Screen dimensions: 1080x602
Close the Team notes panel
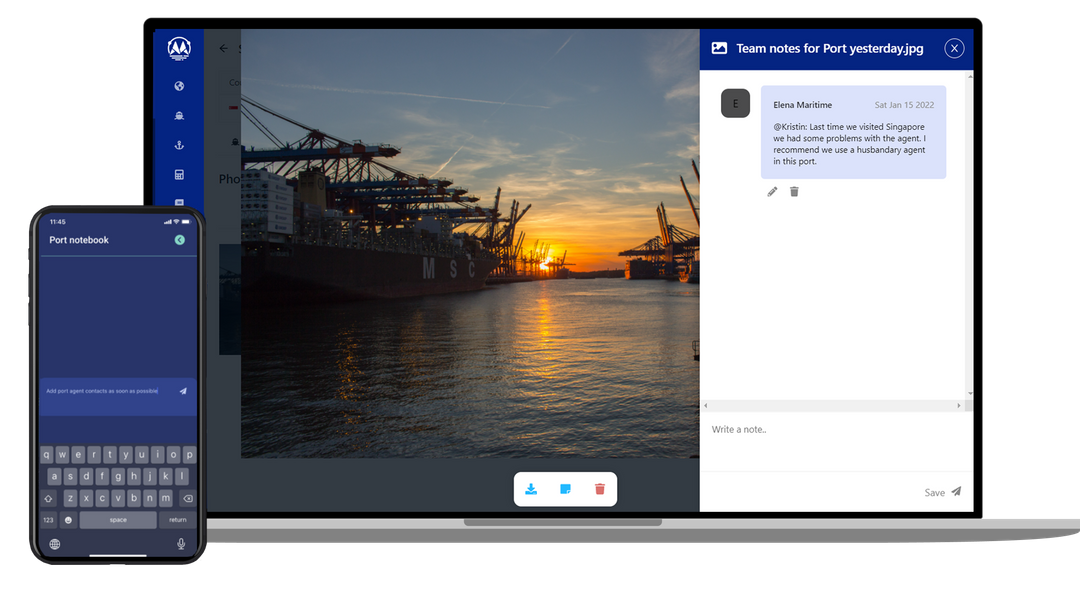[x=954, y=48]
